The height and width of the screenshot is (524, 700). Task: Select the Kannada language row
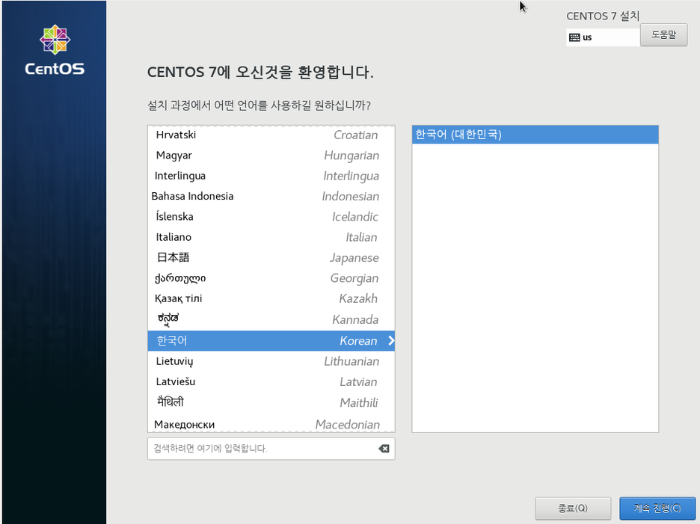(x=271, y=320)
